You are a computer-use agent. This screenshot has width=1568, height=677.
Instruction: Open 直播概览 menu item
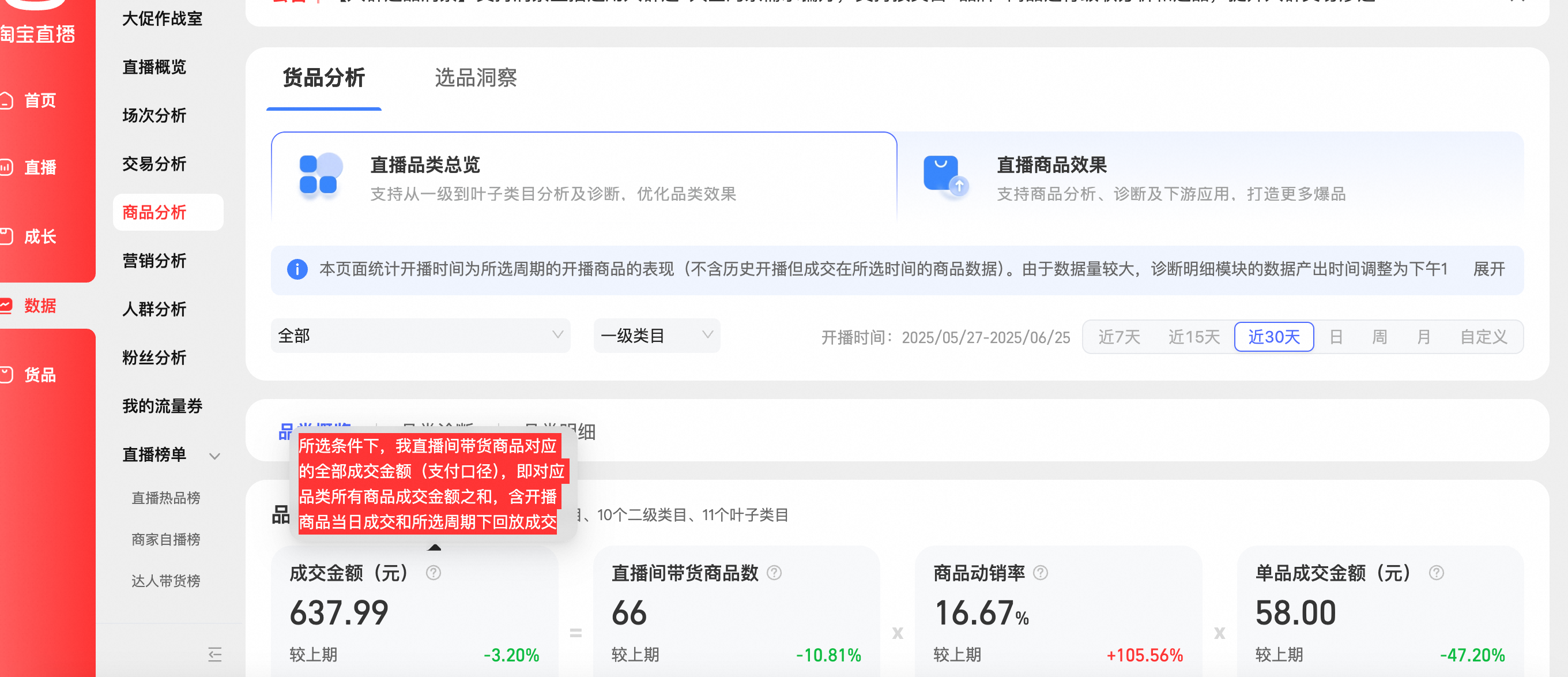pyautogui.click(x=154, y=67)
